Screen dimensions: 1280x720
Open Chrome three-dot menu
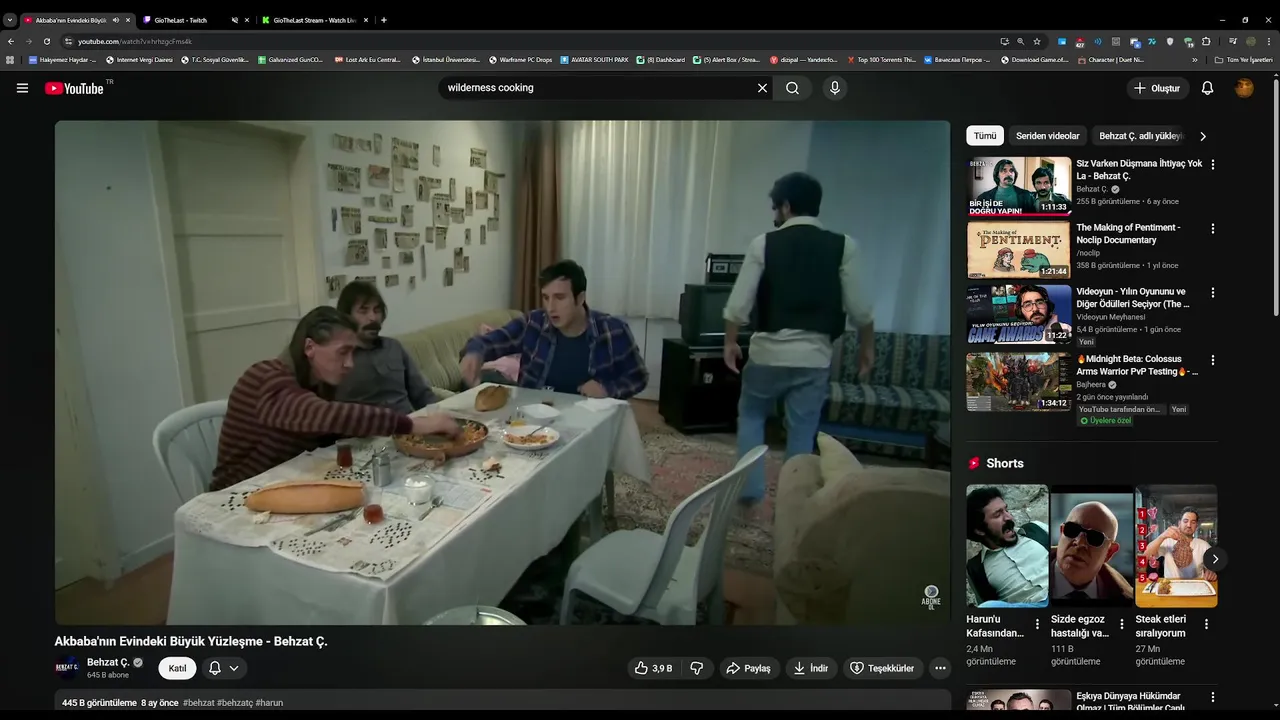pyautogui.click(x=1269, y=41)
